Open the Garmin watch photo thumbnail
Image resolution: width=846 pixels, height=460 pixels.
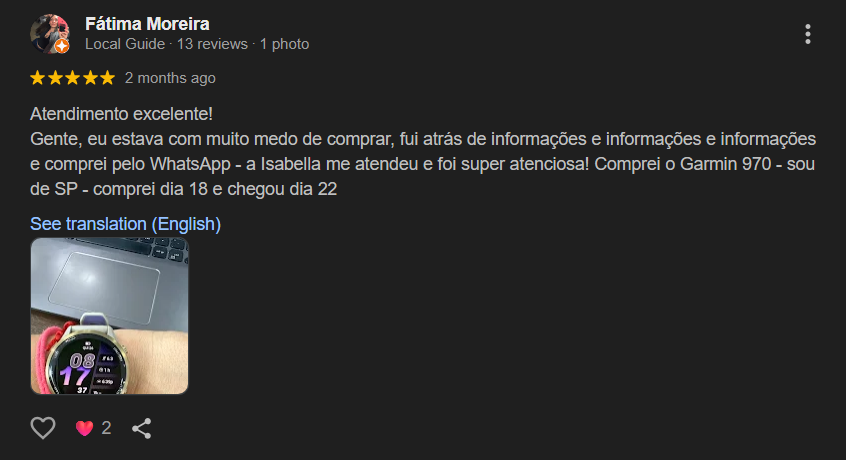click(109, 316)
